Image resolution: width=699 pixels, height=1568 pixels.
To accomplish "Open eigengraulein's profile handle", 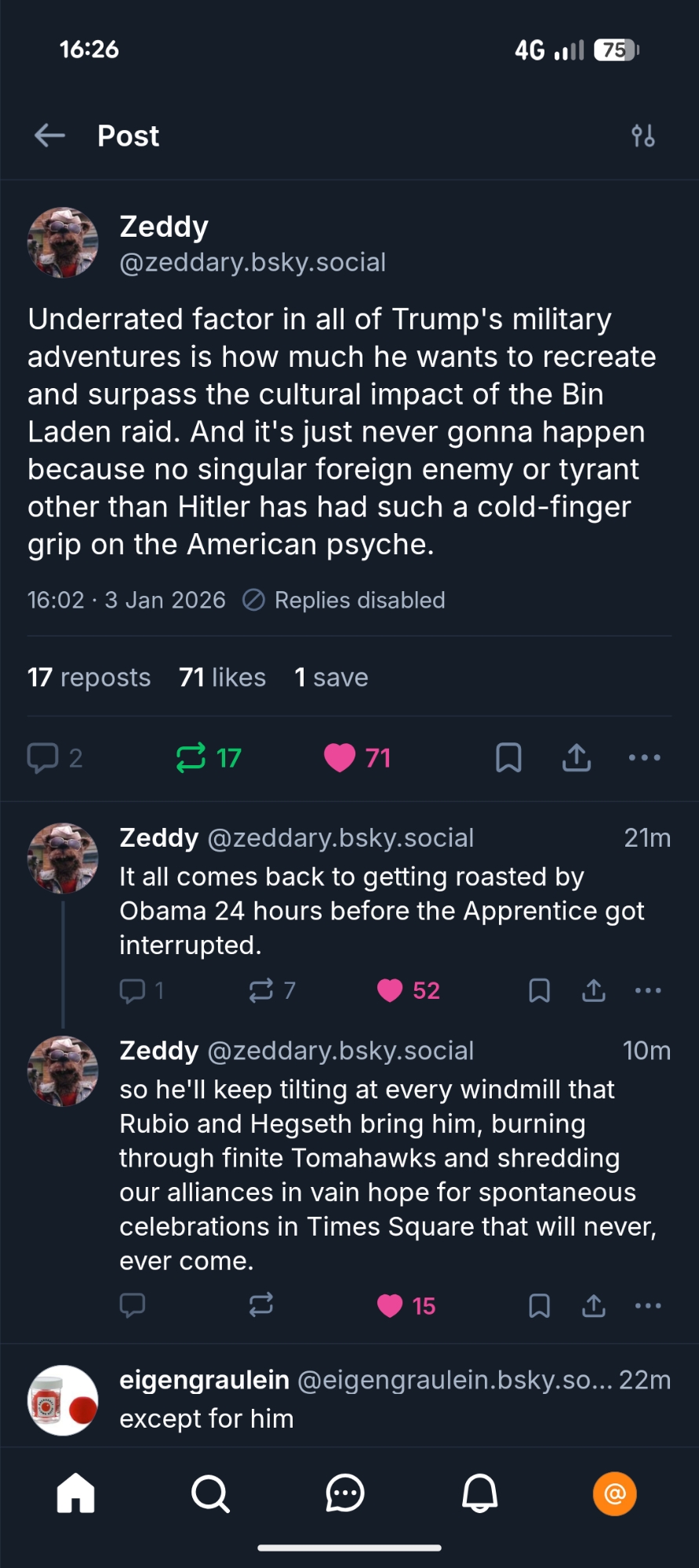I will (455, 1380).
